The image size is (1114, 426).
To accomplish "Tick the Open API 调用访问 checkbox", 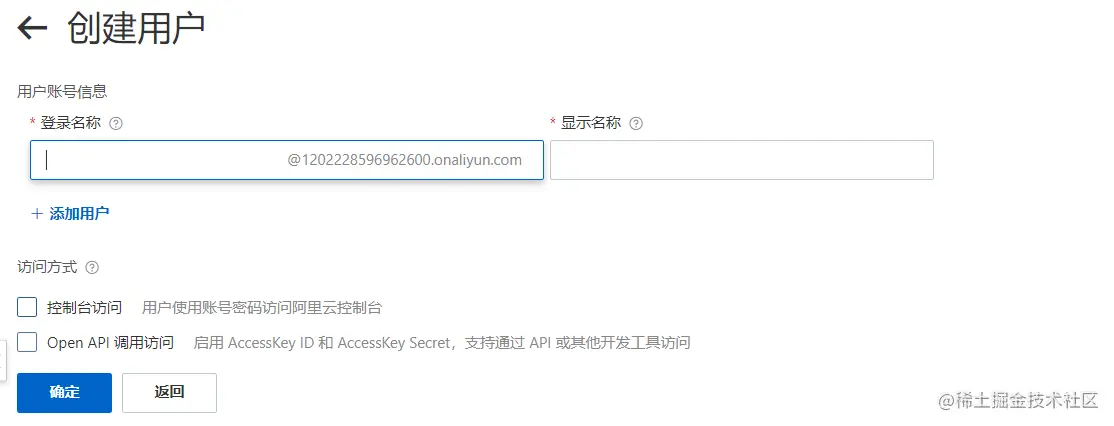I will [x=27, y=342].
